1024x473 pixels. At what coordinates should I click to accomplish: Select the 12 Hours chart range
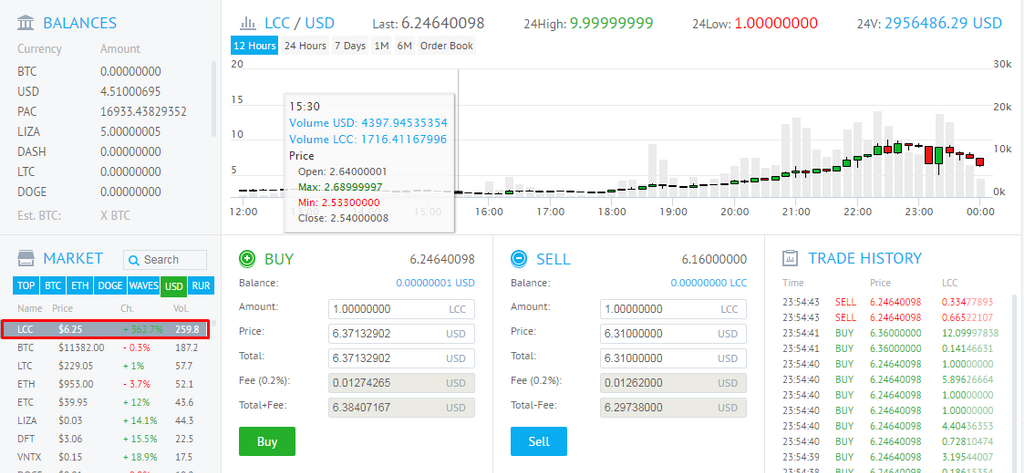[254, 46]
